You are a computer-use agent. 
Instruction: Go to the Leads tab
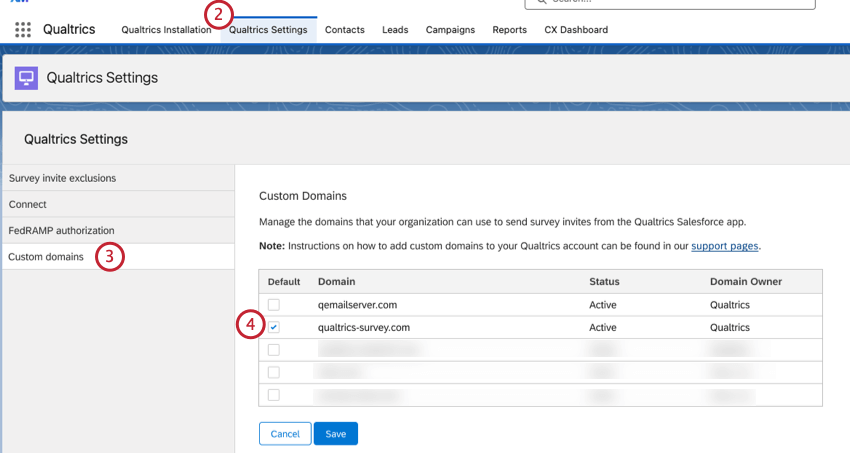[395, 30]
